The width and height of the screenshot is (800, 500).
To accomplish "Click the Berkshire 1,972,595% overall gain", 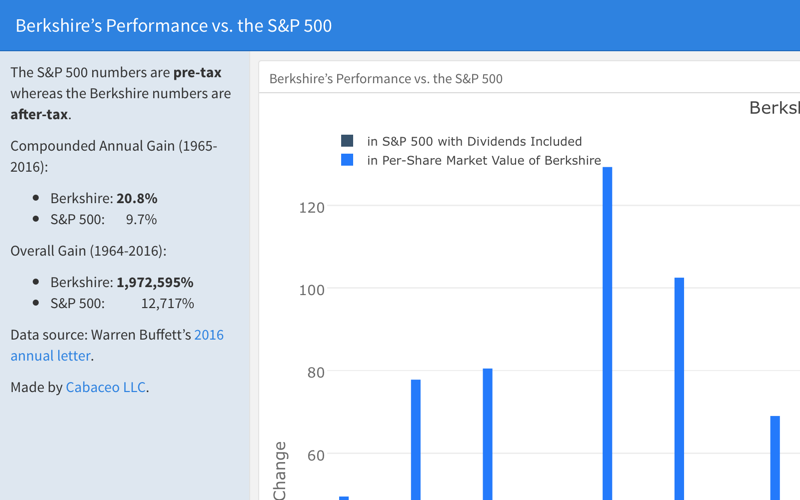I will (155, 282).
